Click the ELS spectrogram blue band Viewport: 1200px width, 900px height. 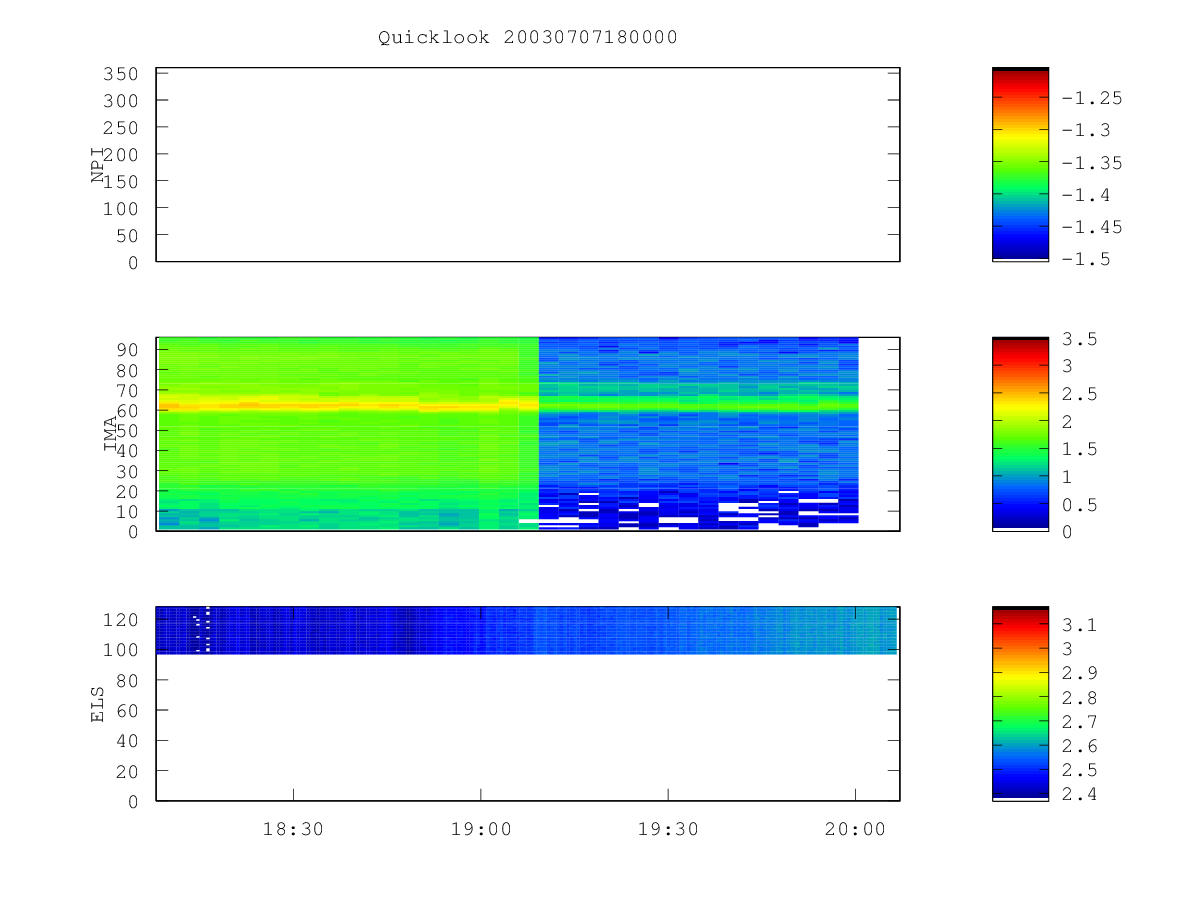pos(527,630)
